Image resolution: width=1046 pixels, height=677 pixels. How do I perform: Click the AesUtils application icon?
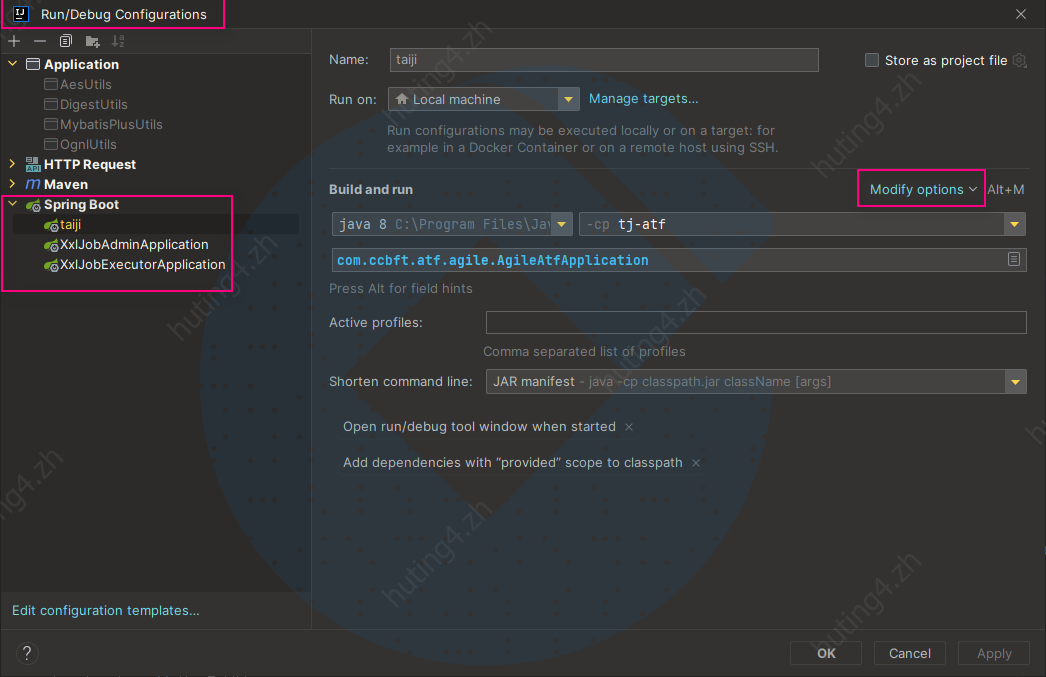tap(51, 84)
